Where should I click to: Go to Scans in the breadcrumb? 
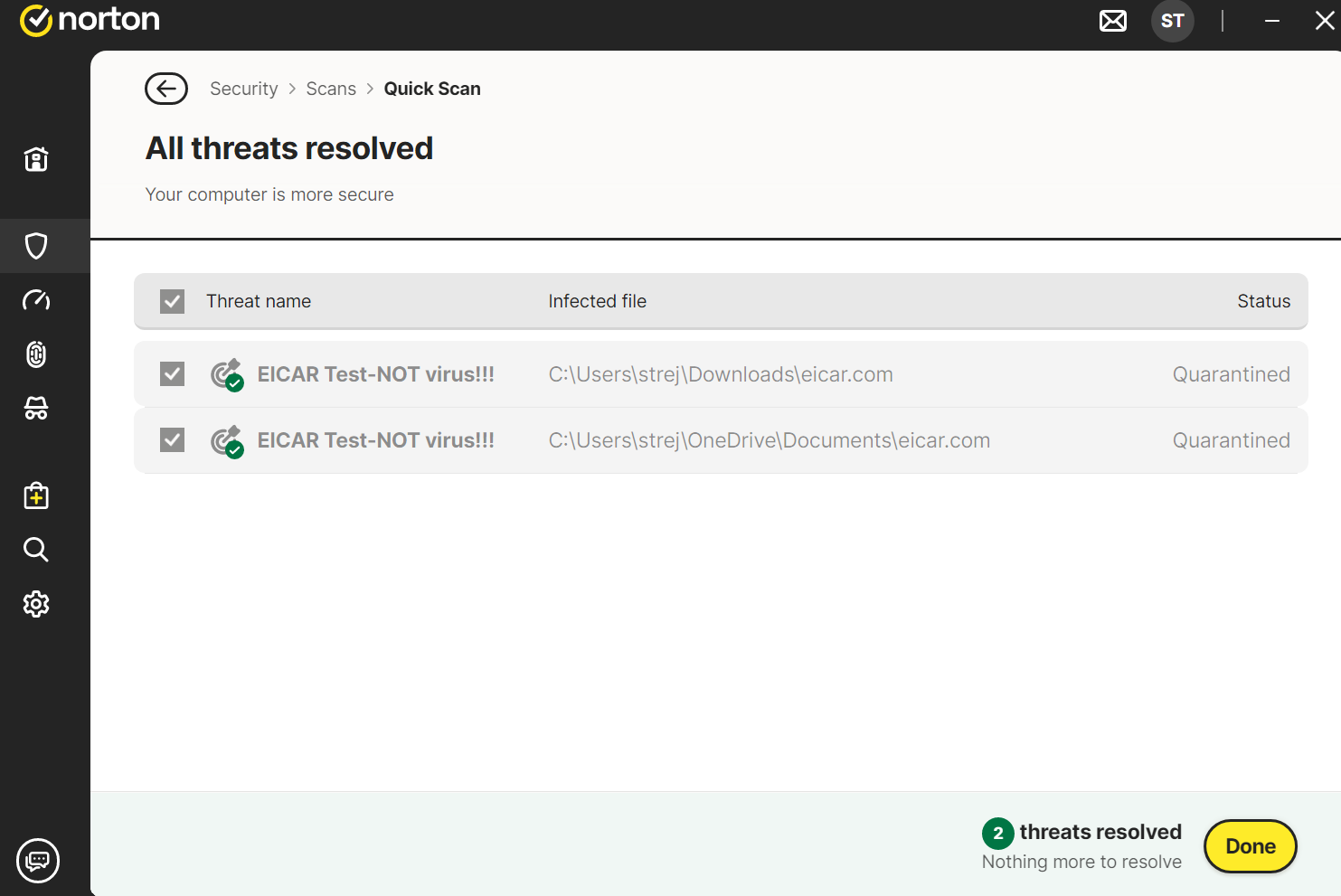tap(331, 89)
